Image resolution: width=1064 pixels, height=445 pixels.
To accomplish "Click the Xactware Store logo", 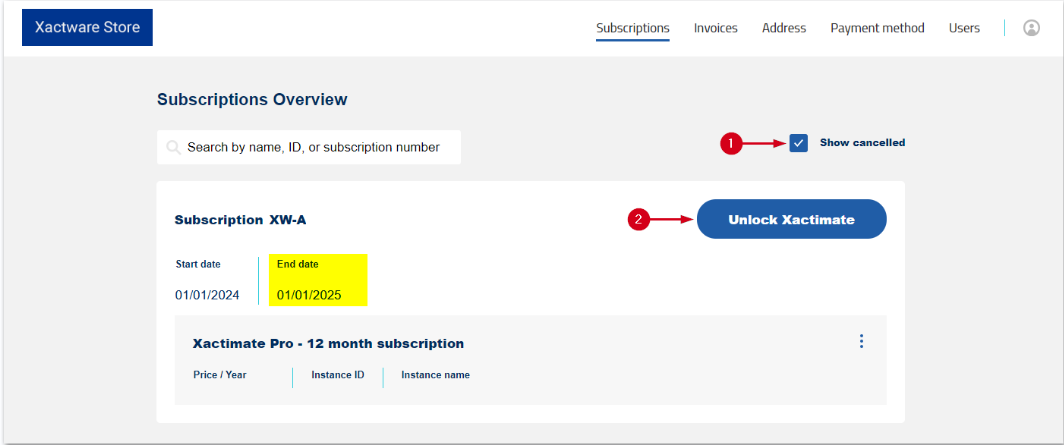I will click(88, 28).
